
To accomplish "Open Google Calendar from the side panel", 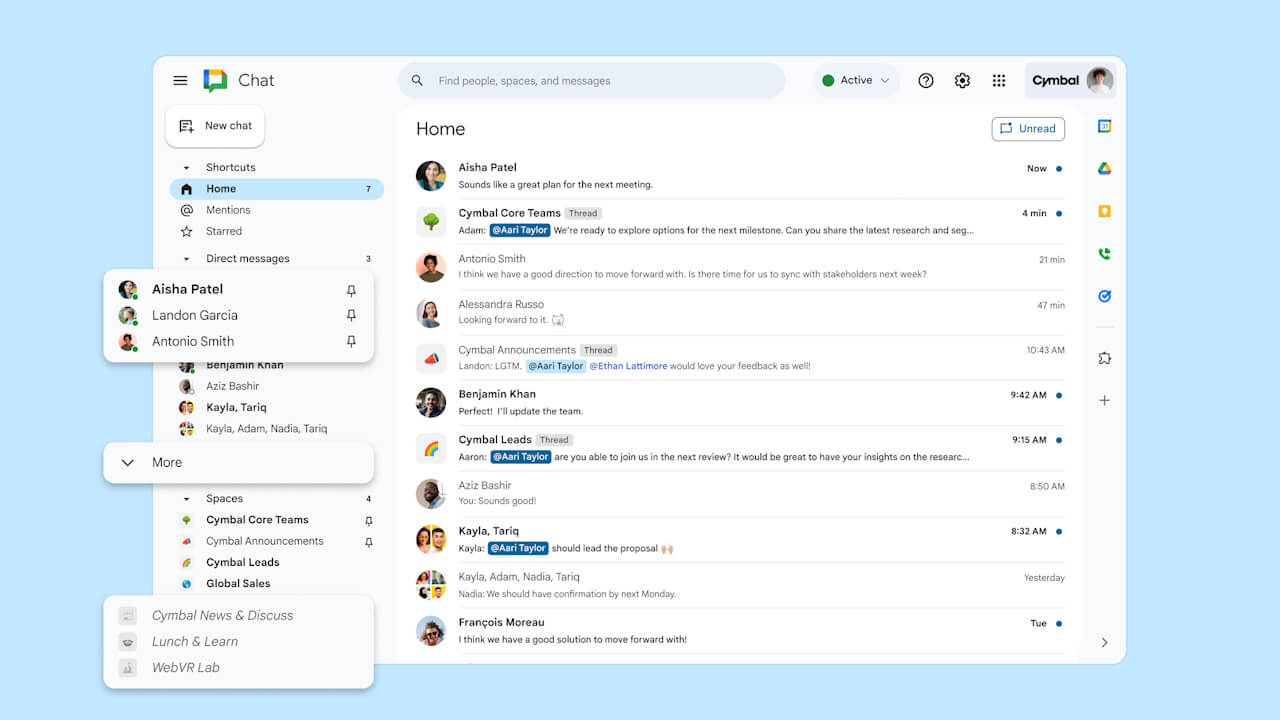I will coord(1104,126).
